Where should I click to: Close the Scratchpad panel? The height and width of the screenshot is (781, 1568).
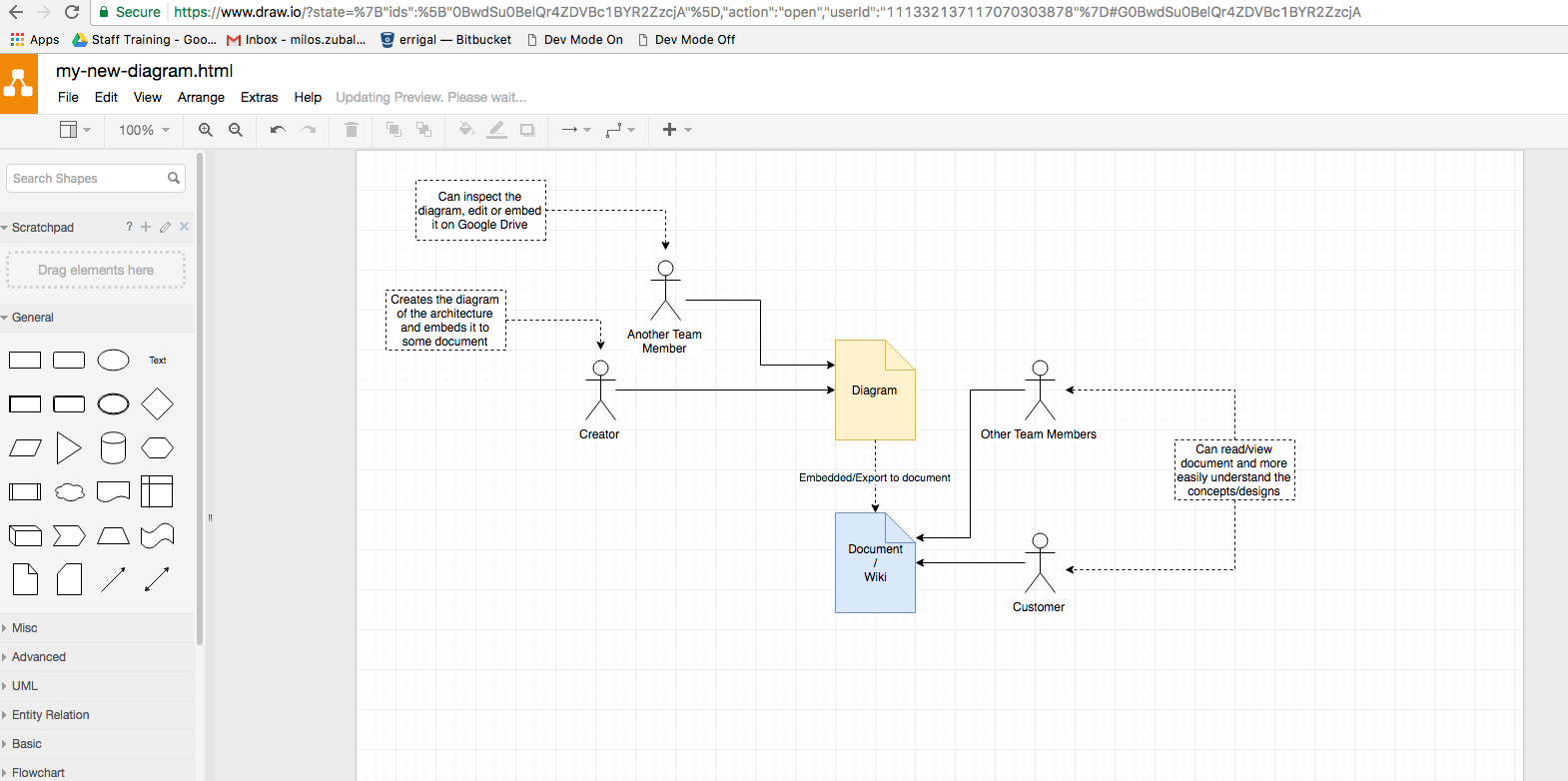pos(185,227)
